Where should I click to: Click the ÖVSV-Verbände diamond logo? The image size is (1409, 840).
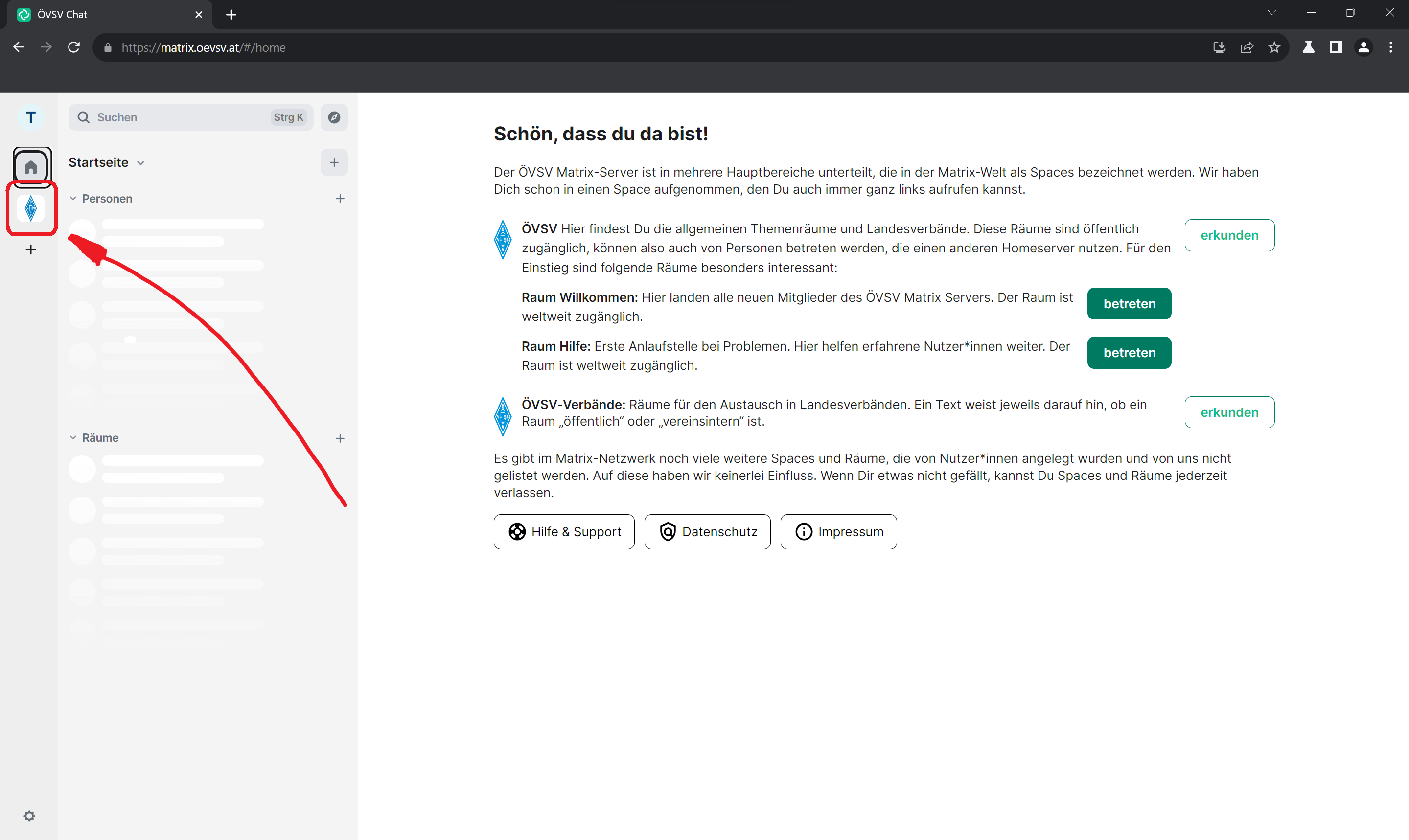503,416
